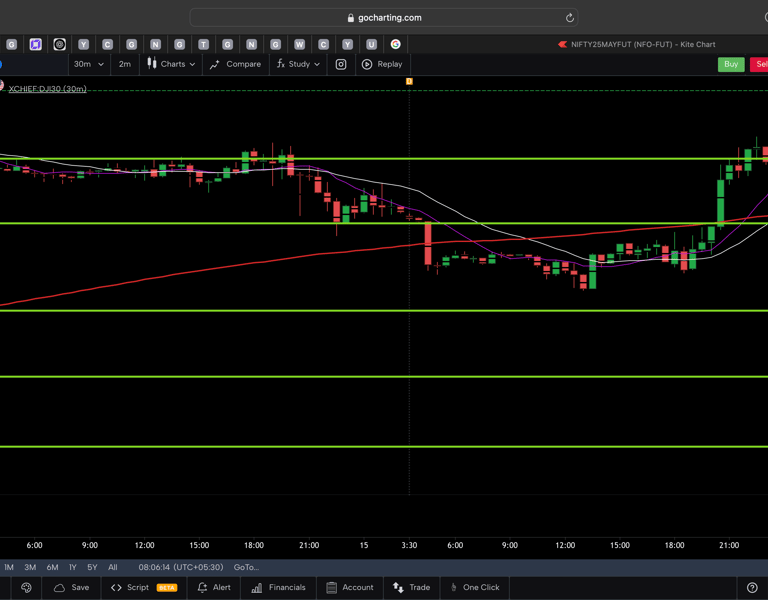Start Replay mode
Image resolution: width=768 pixels, height=600 pixels.
click(382, 64)
